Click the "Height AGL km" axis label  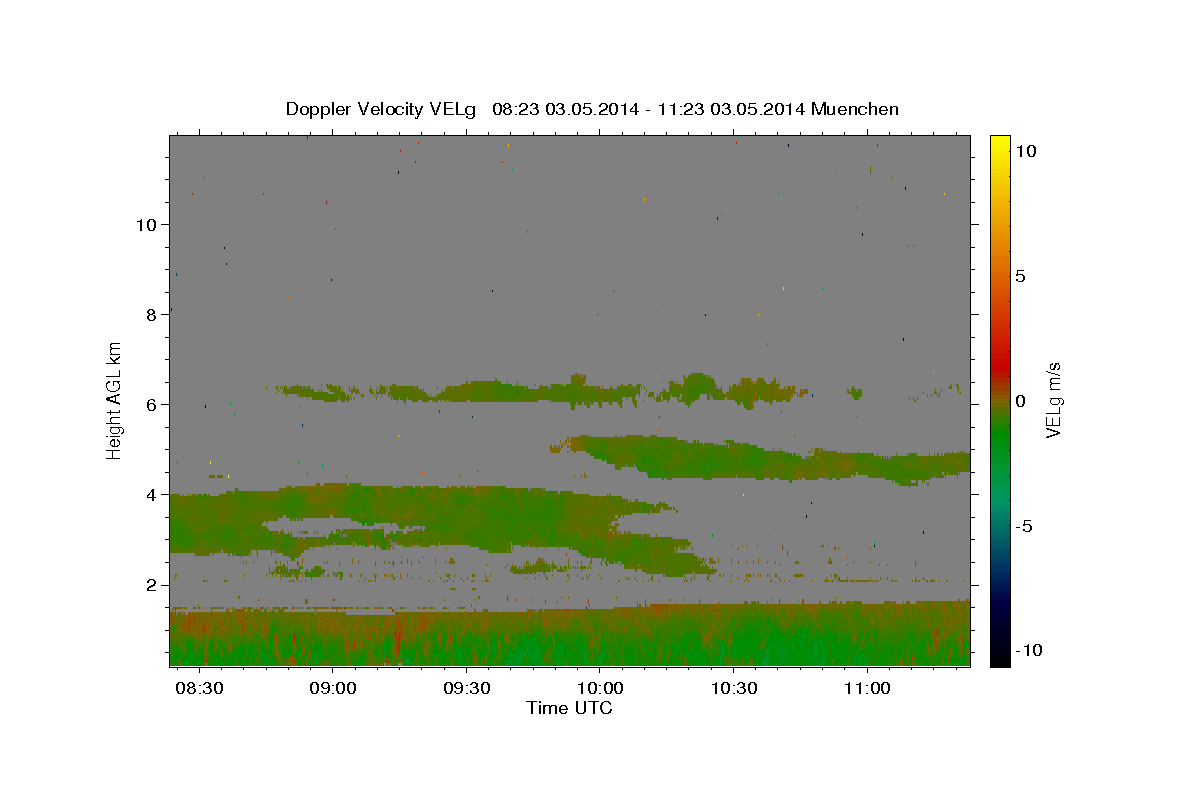click(x=115, y=400)
